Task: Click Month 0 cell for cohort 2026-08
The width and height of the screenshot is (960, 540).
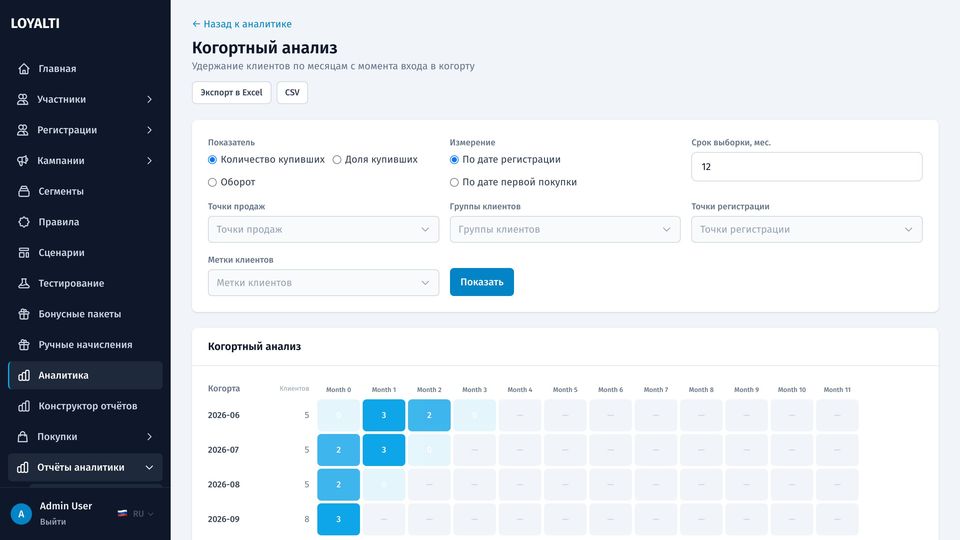Action: (x=339, y=484)
